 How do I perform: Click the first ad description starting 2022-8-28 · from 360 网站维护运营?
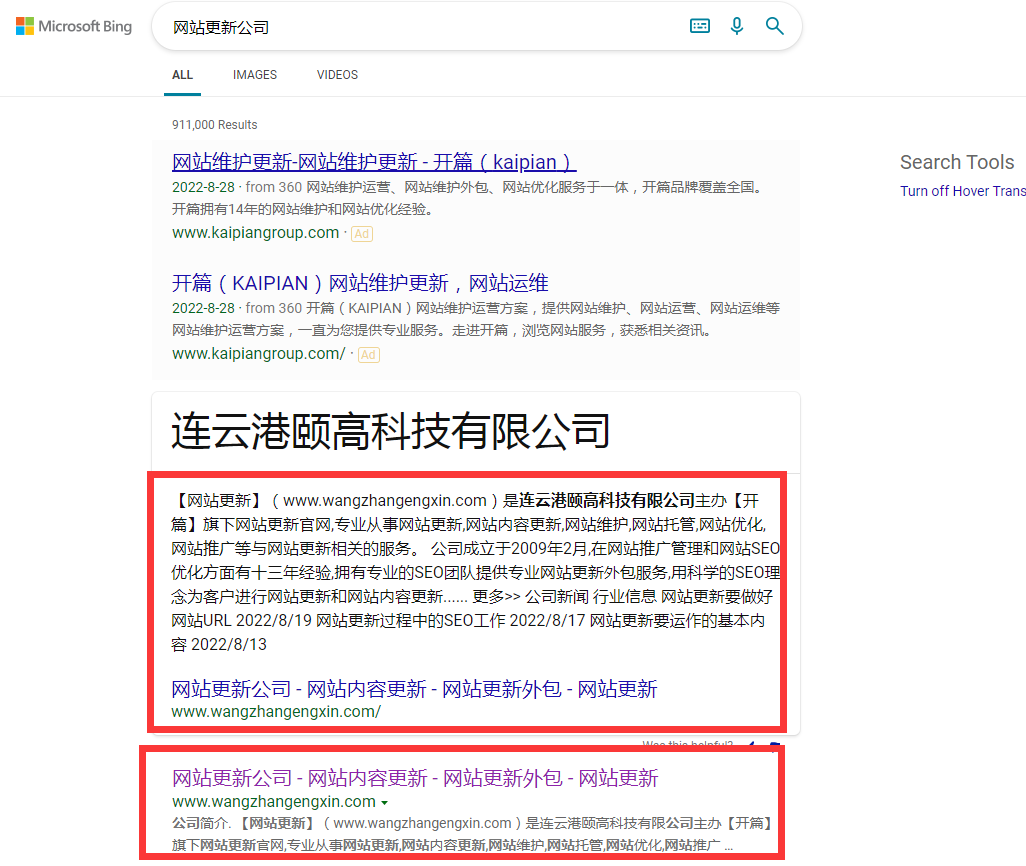[468, 198]
